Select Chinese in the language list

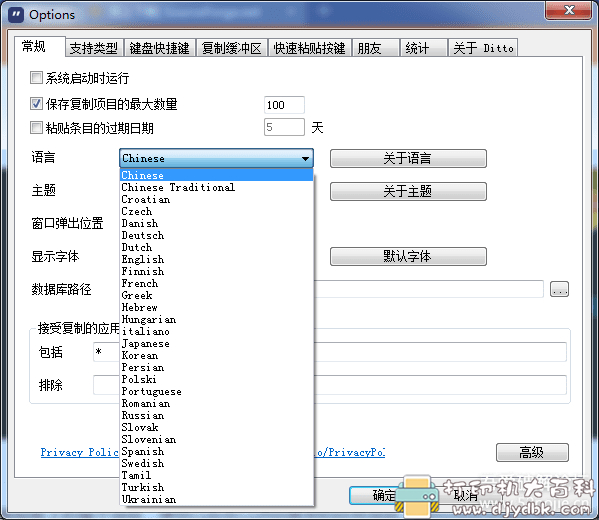217,175
